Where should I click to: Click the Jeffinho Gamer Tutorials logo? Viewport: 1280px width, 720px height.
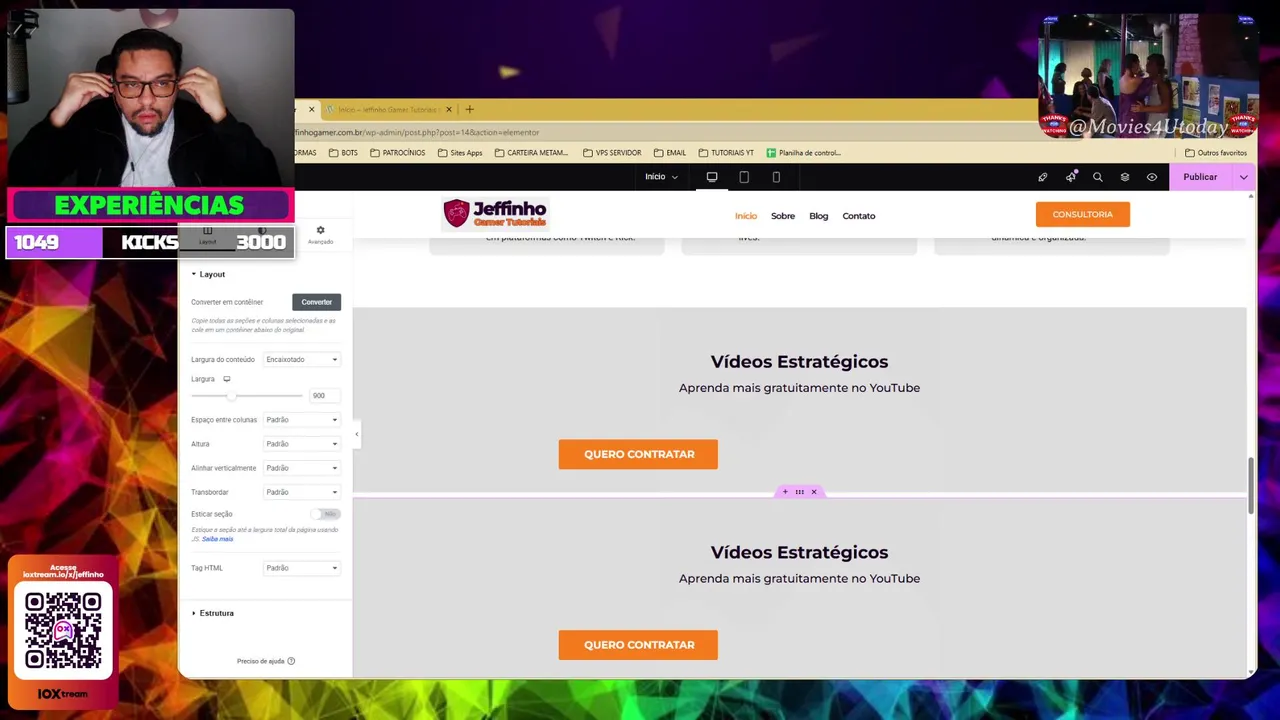click(495, 213)
